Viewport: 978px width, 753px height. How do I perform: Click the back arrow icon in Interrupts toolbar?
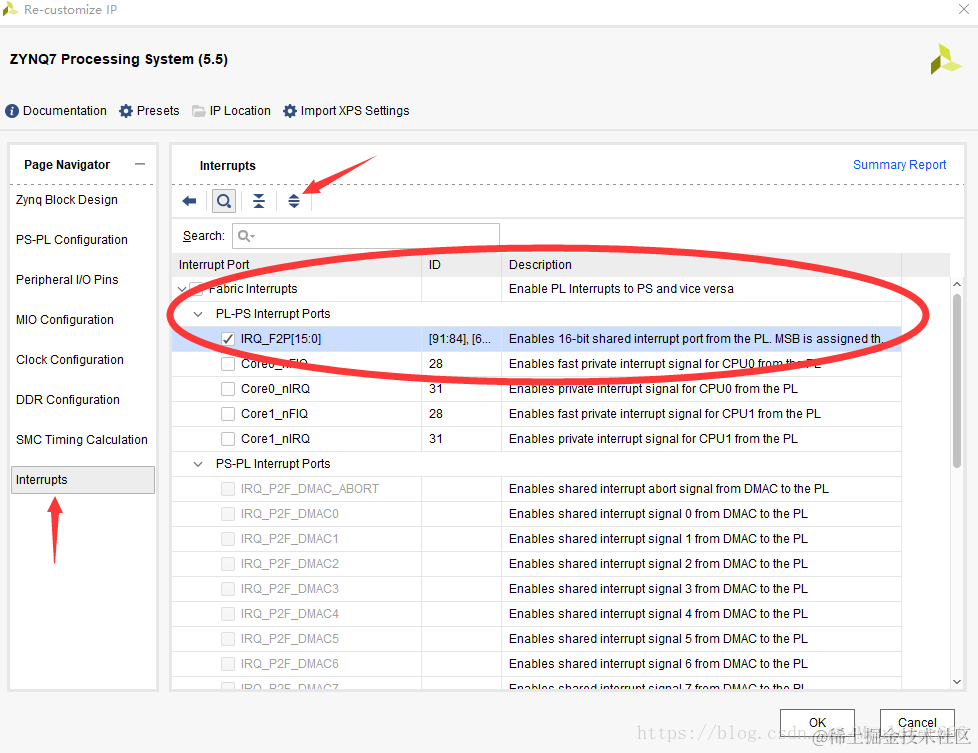point(189,201)
